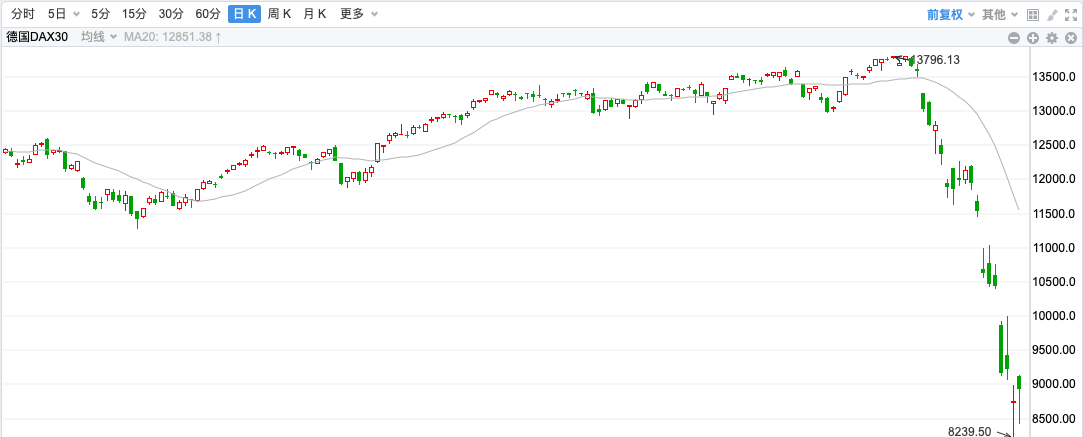Image resolution: width=1083 pixels, height=437 pixels.
Task: Switch to 5分 minute chart
Action: pyautogui.click(x=100, y=14)
